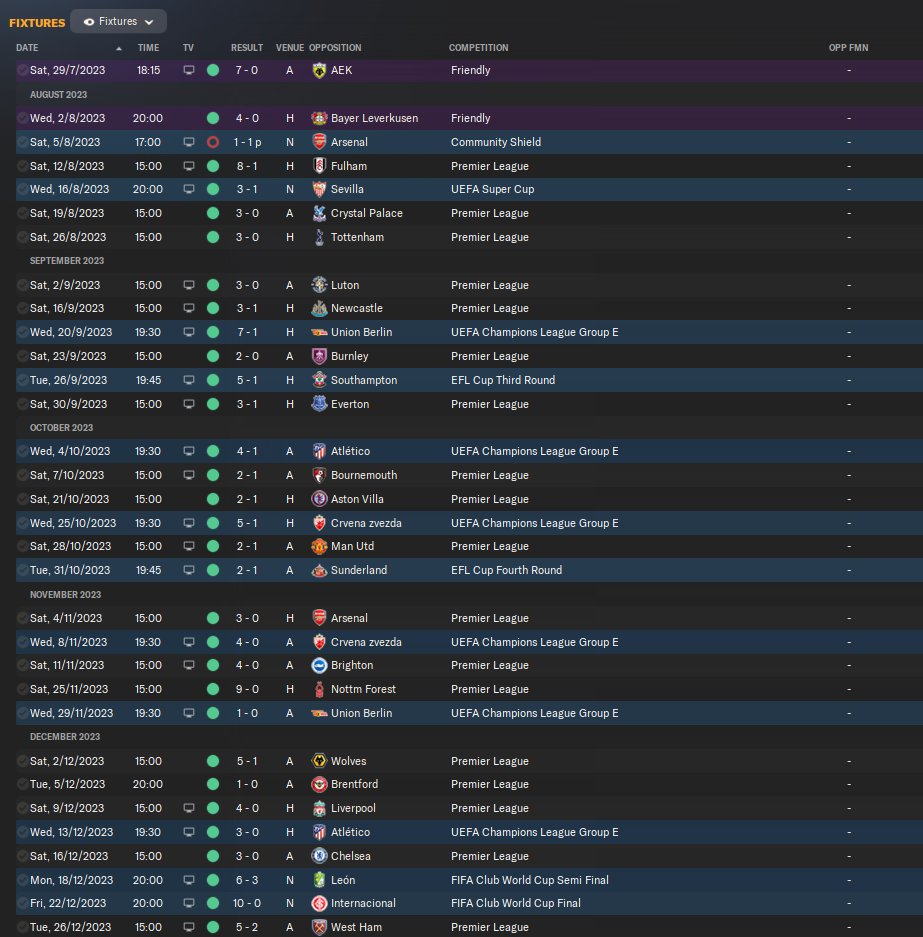Click the Chelsea club badge

320,856
